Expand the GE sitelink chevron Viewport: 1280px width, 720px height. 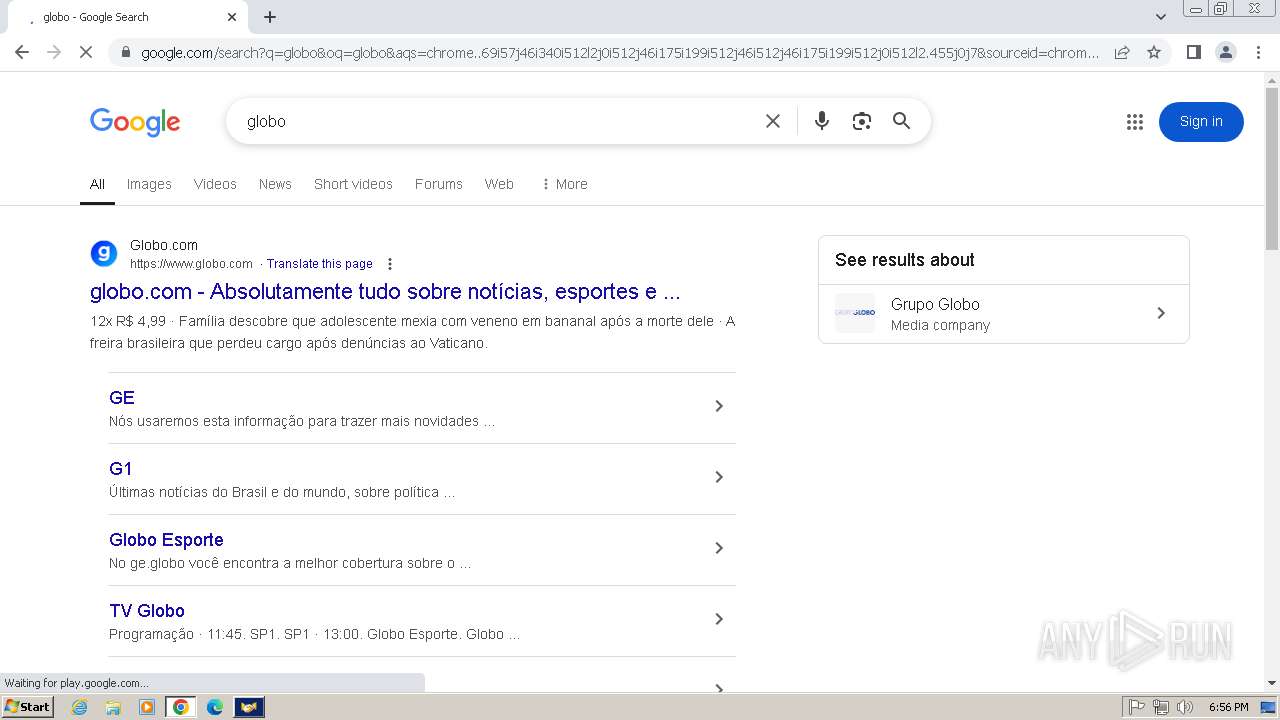click(x=719, y=406)
